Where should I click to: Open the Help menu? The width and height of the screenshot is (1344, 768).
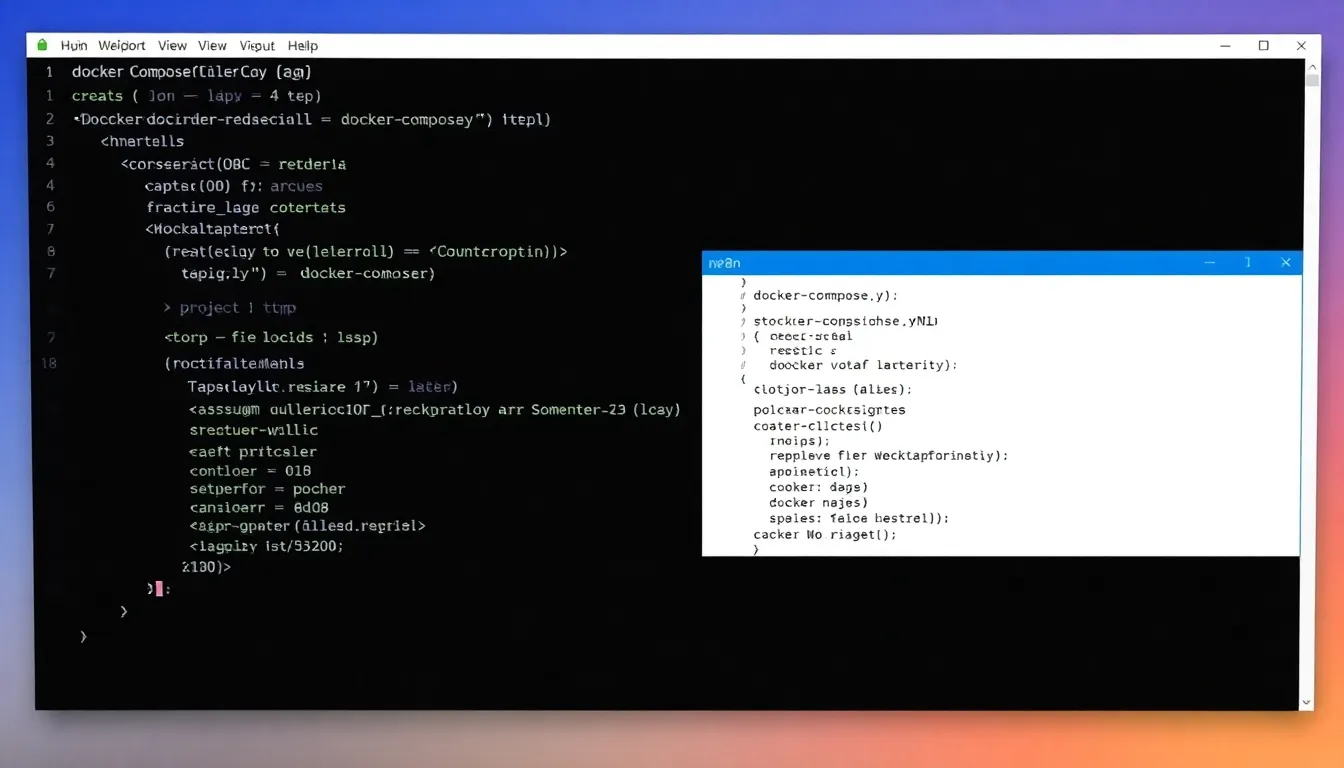tap(303, 45)
